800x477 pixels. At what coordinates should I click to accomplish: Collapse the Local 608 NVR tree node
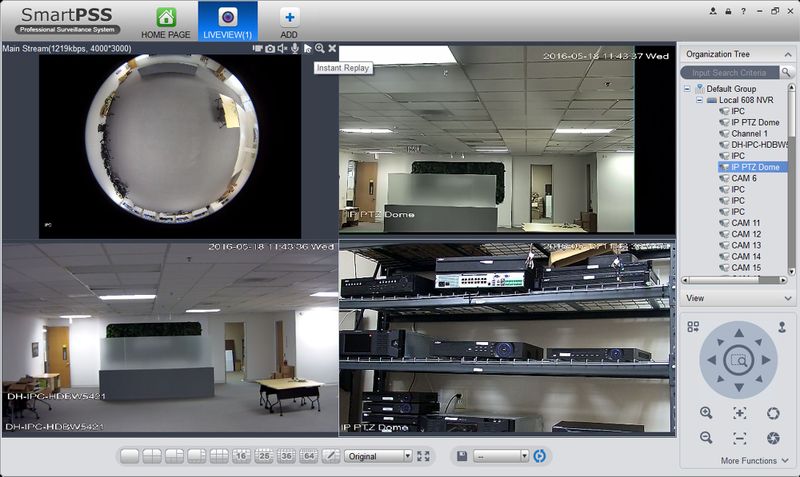[x=699, y=100]
